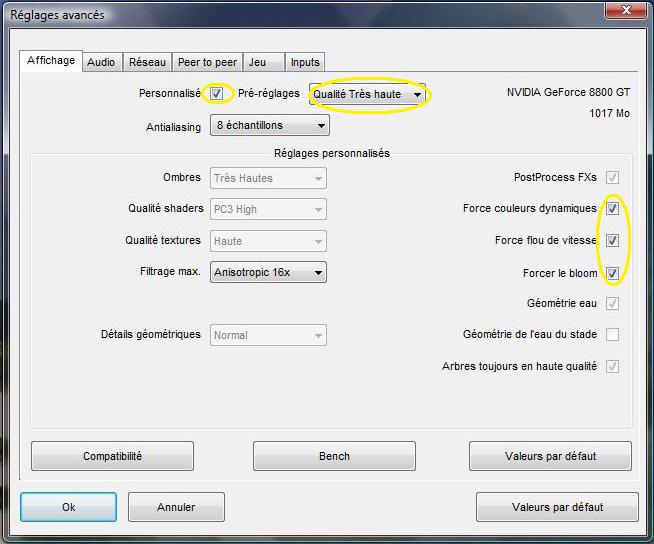
Task: Open the Ombres dropdown
Action: tap(268, 178)
